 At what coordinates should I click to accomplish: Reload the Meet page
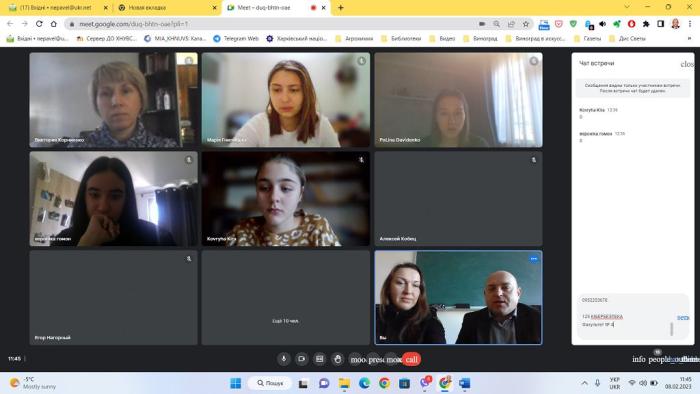pyautogui.click(x=39, y=24)
